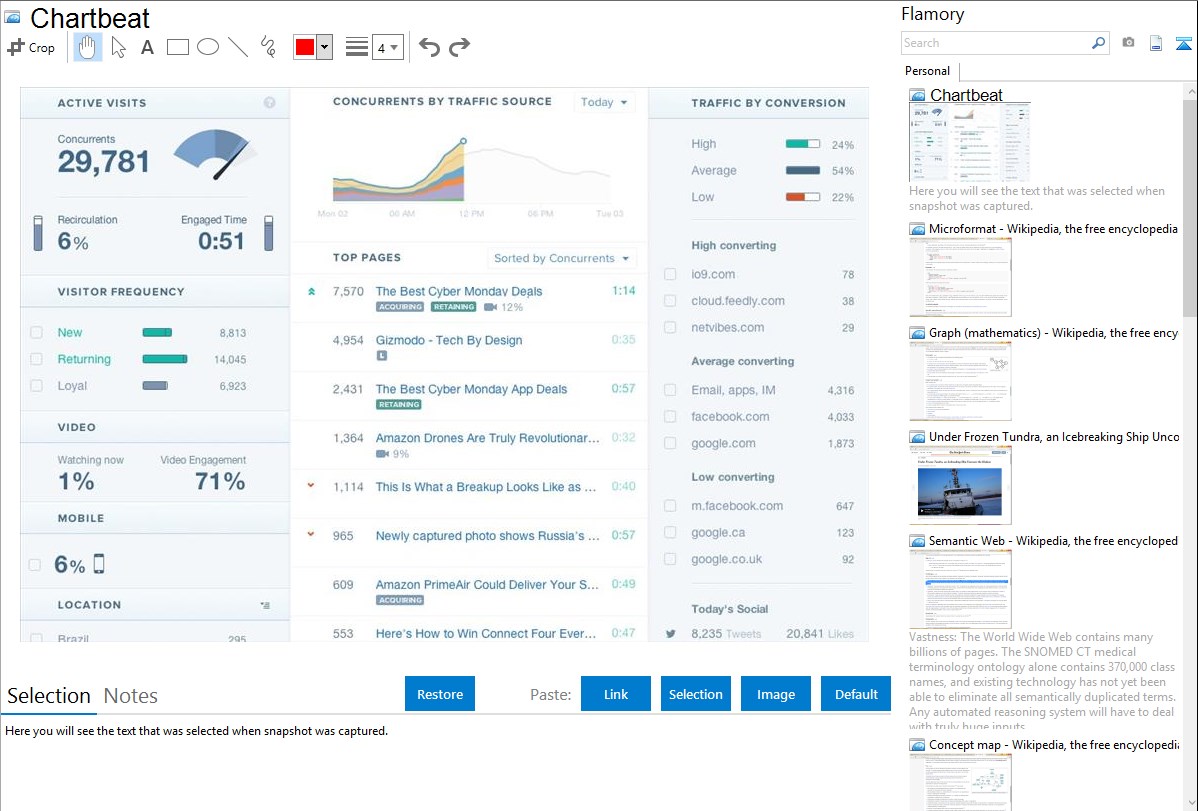Select the ellipse shape tool
This screenshot has height=811, width=1198.
(208, 47)
